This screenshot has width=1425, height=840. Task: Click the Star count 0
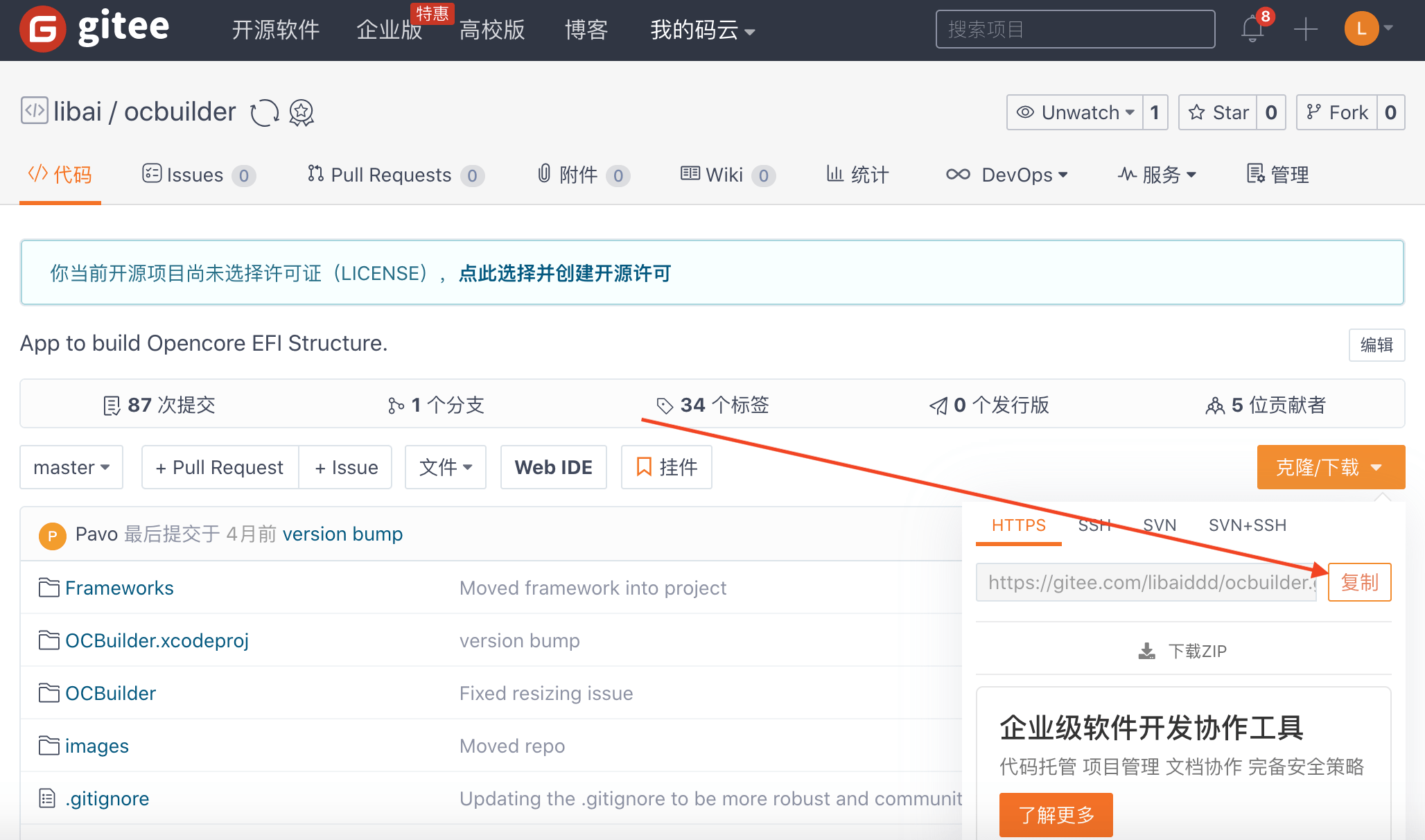point(1271,112)
